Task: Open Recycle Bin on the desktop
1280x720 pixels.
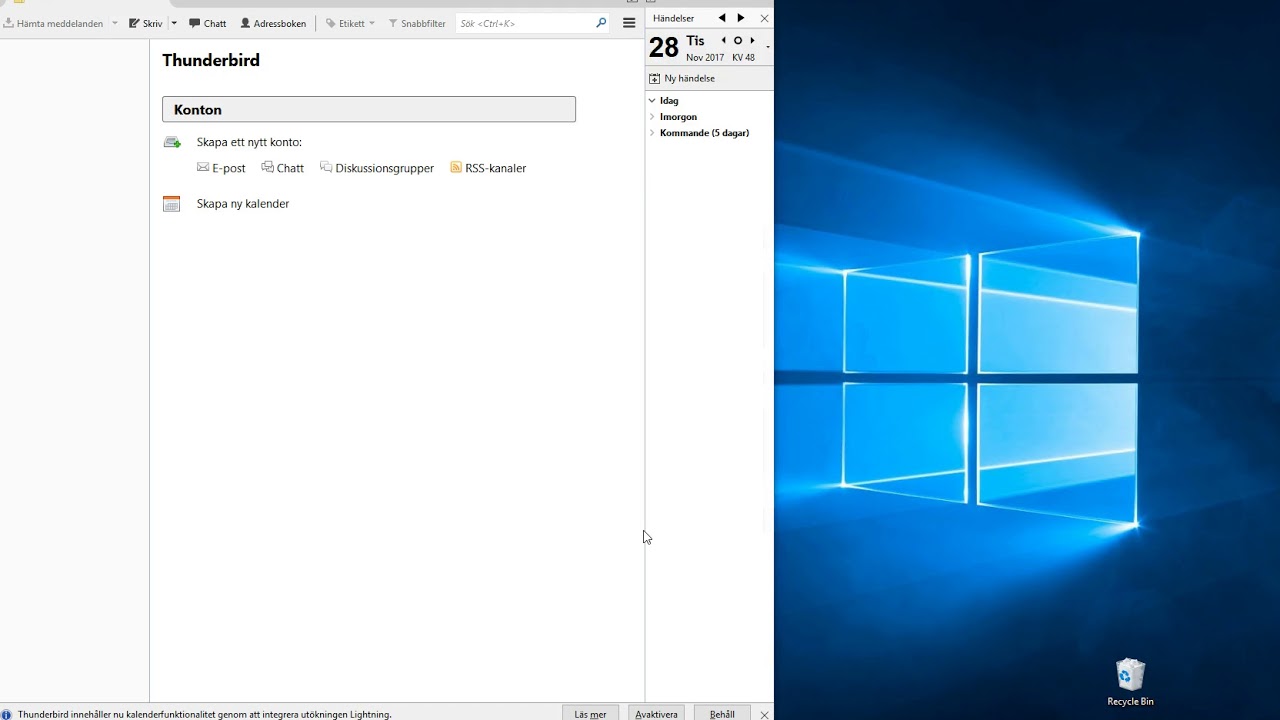Action: (1130, 682)
